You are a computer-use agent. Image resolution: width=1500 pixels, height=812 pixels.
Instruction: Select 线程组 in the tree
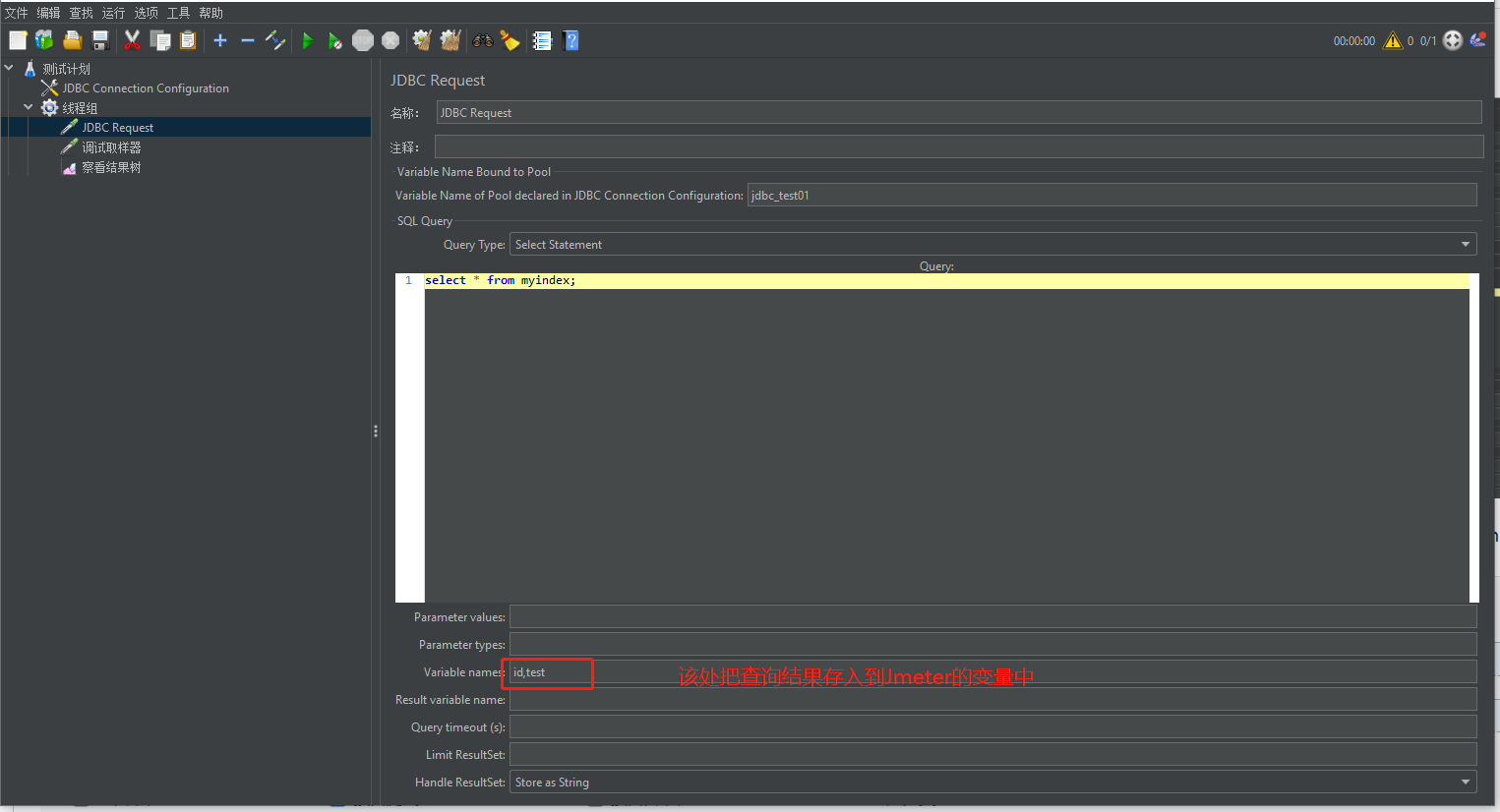coord(80,108)
